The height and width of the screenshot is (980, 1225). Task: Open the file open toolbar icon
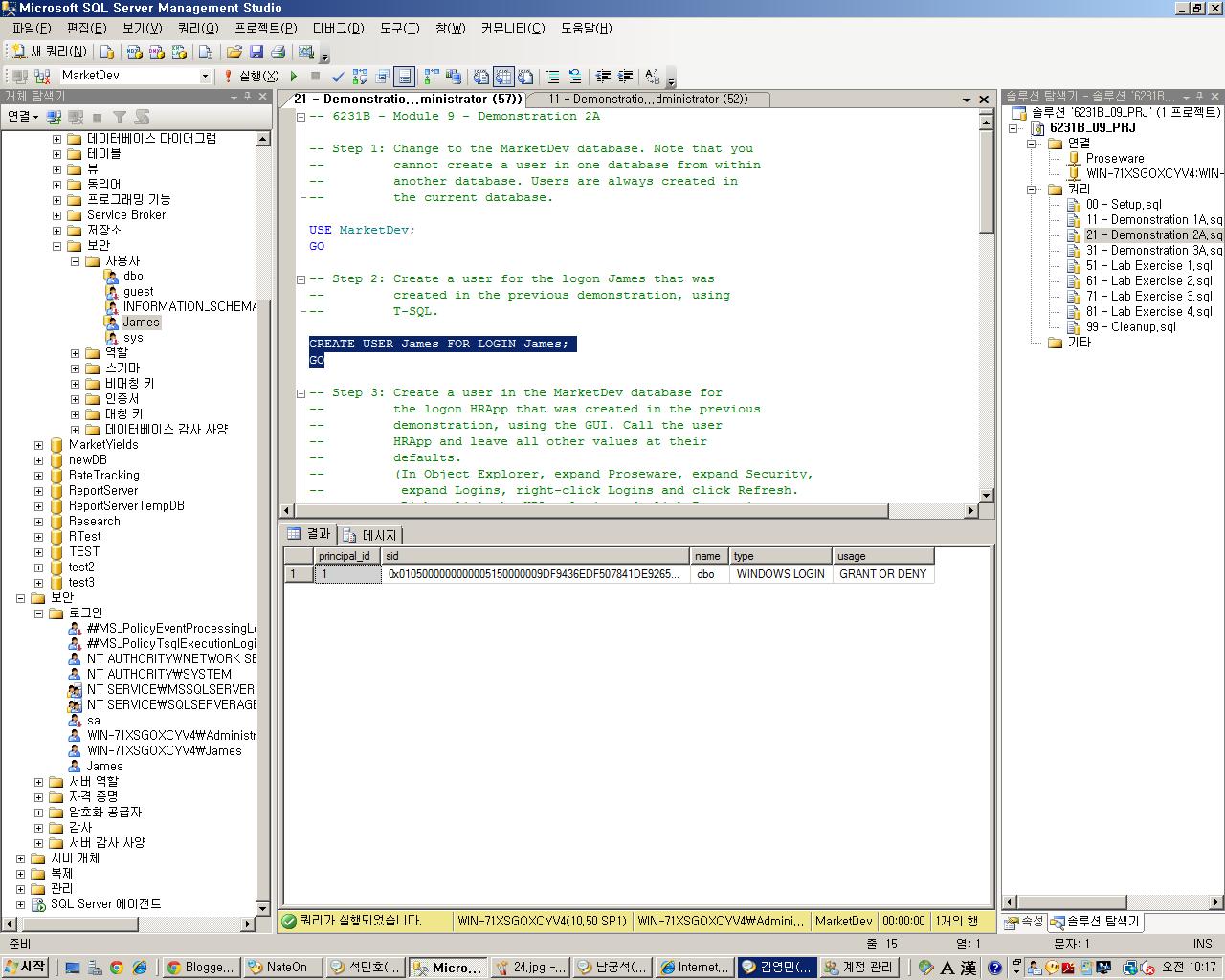pyautogui.click(x=234, y=51)
